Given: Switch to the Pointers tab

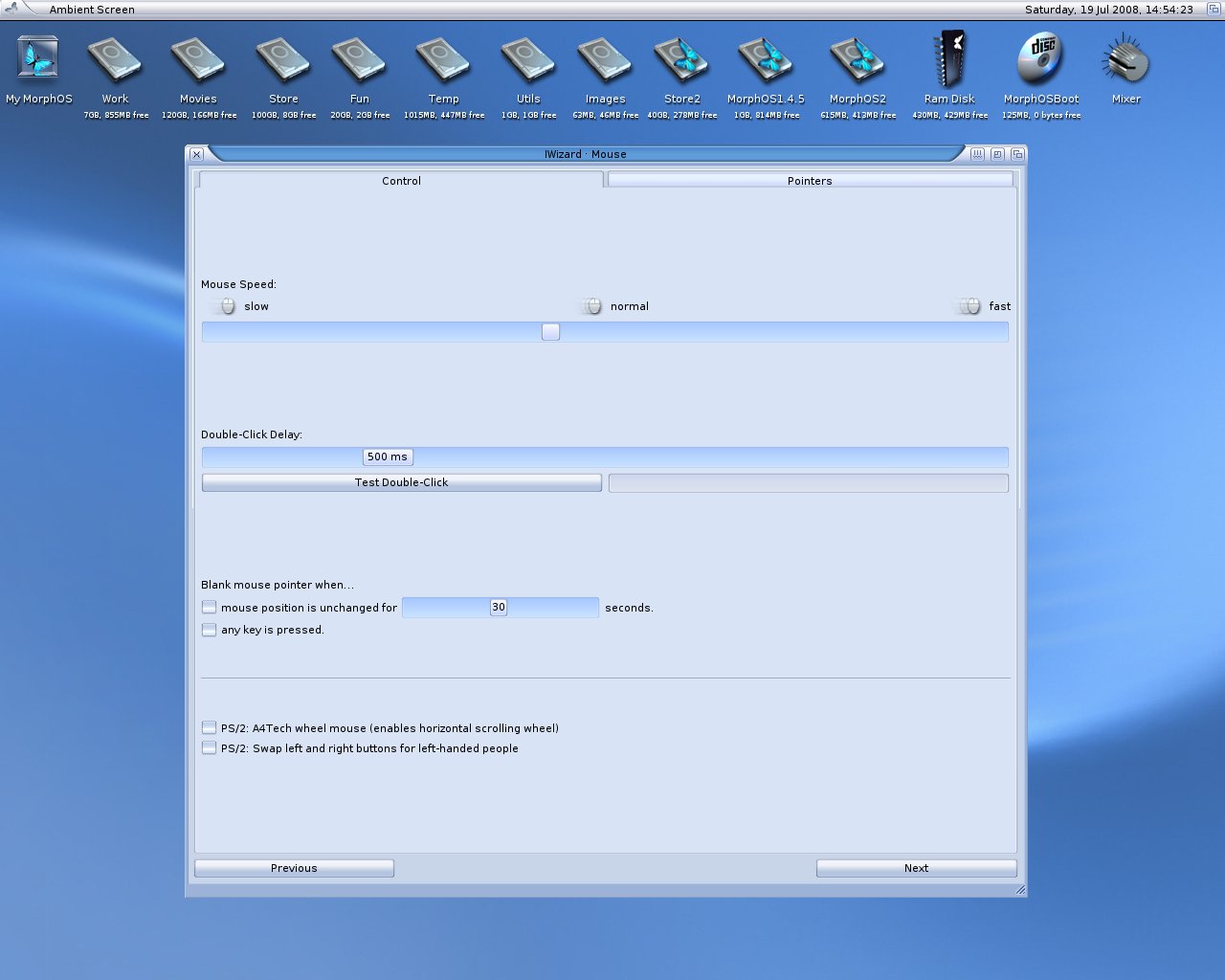Looking at the screenshot, I should tap(809, 180).
